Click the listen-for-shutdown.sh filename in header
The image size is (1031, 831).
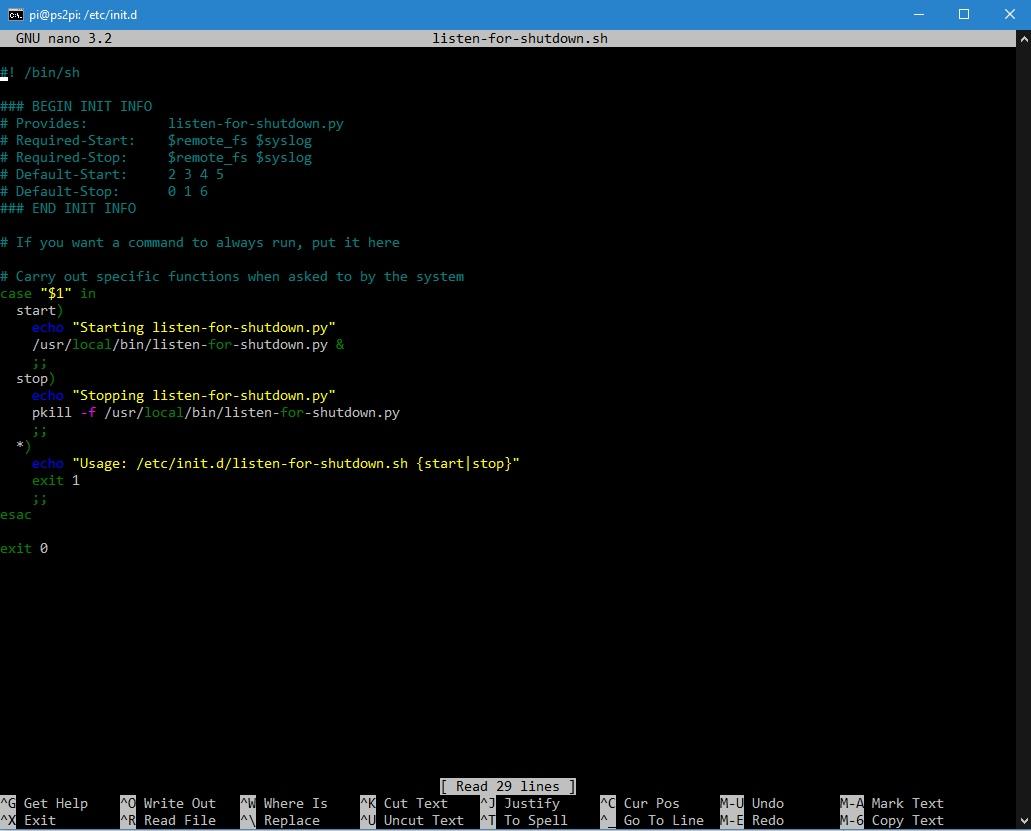[x=519, y=38]
